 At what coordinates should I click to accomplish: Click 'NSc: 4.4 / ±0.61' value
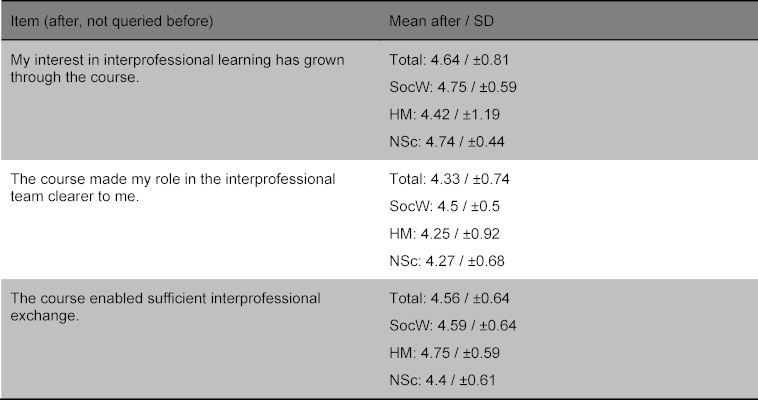(443, 380)
